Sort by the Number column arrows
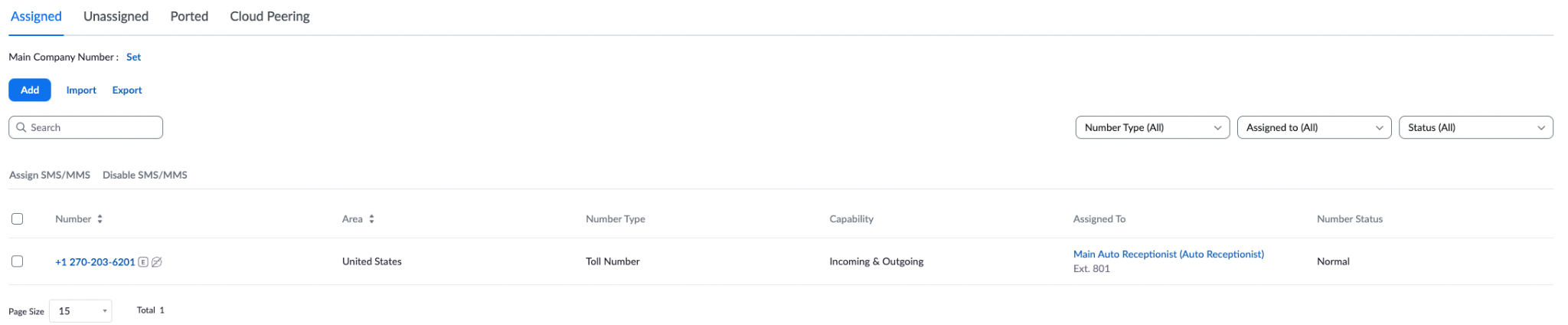The height and width of the screenshot is (325, 1568). [100, 219]
